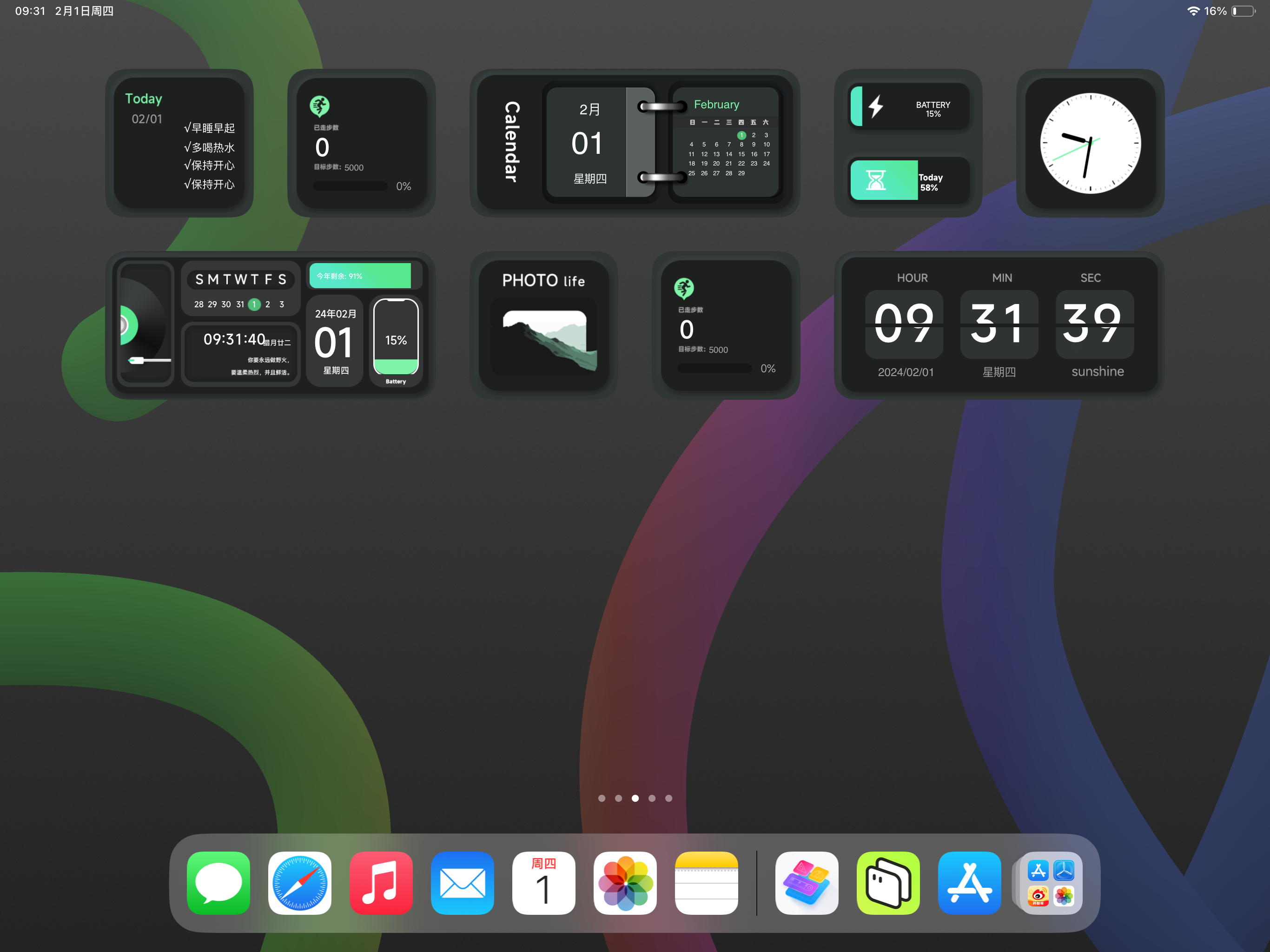Tap the sunshine label in flip clock

(1097, 371)
